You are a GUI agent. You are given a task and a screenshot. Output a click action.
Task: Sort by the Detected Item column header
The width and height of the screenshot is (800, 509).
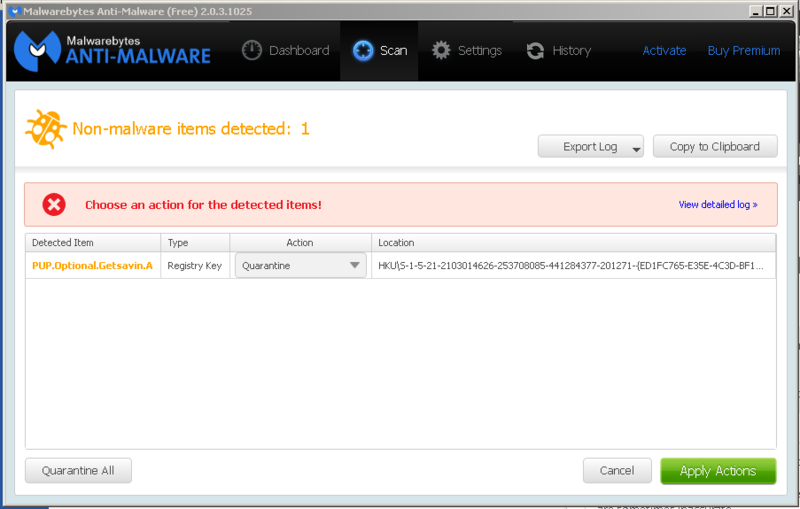(93, 243)
